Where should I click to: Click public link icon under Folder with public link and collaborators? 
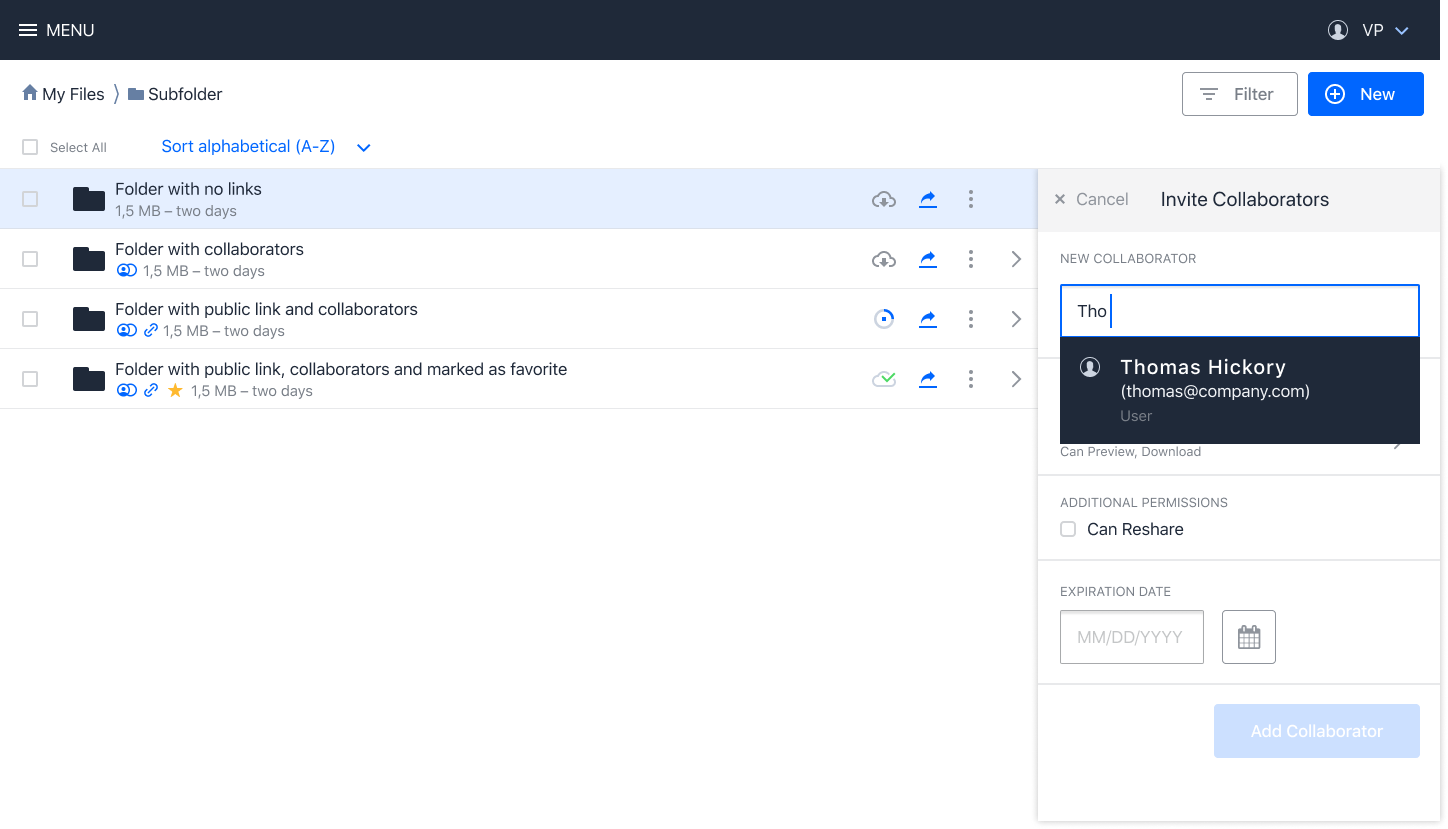[151, 331]
